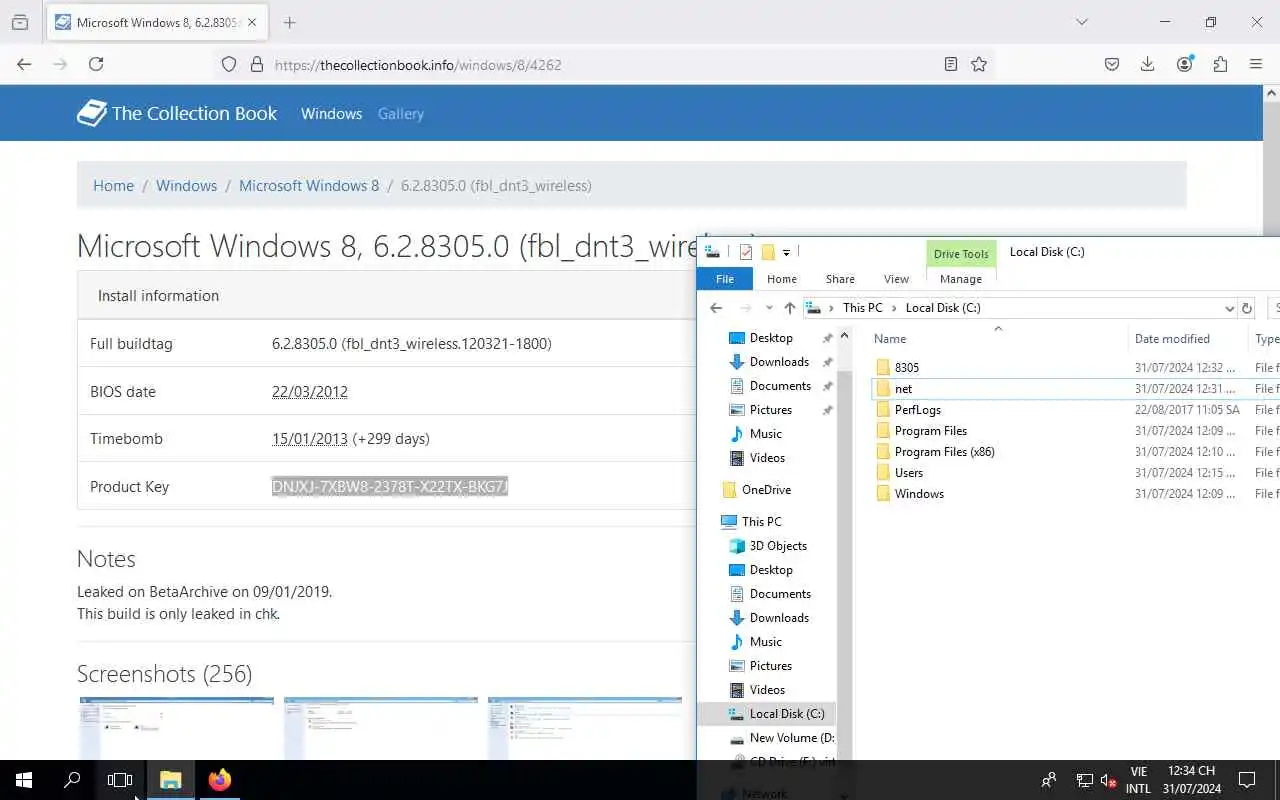The height and width of the screenshot is (800, 1280).
Task: Open Windows Start menu
Action: [23, 780]
